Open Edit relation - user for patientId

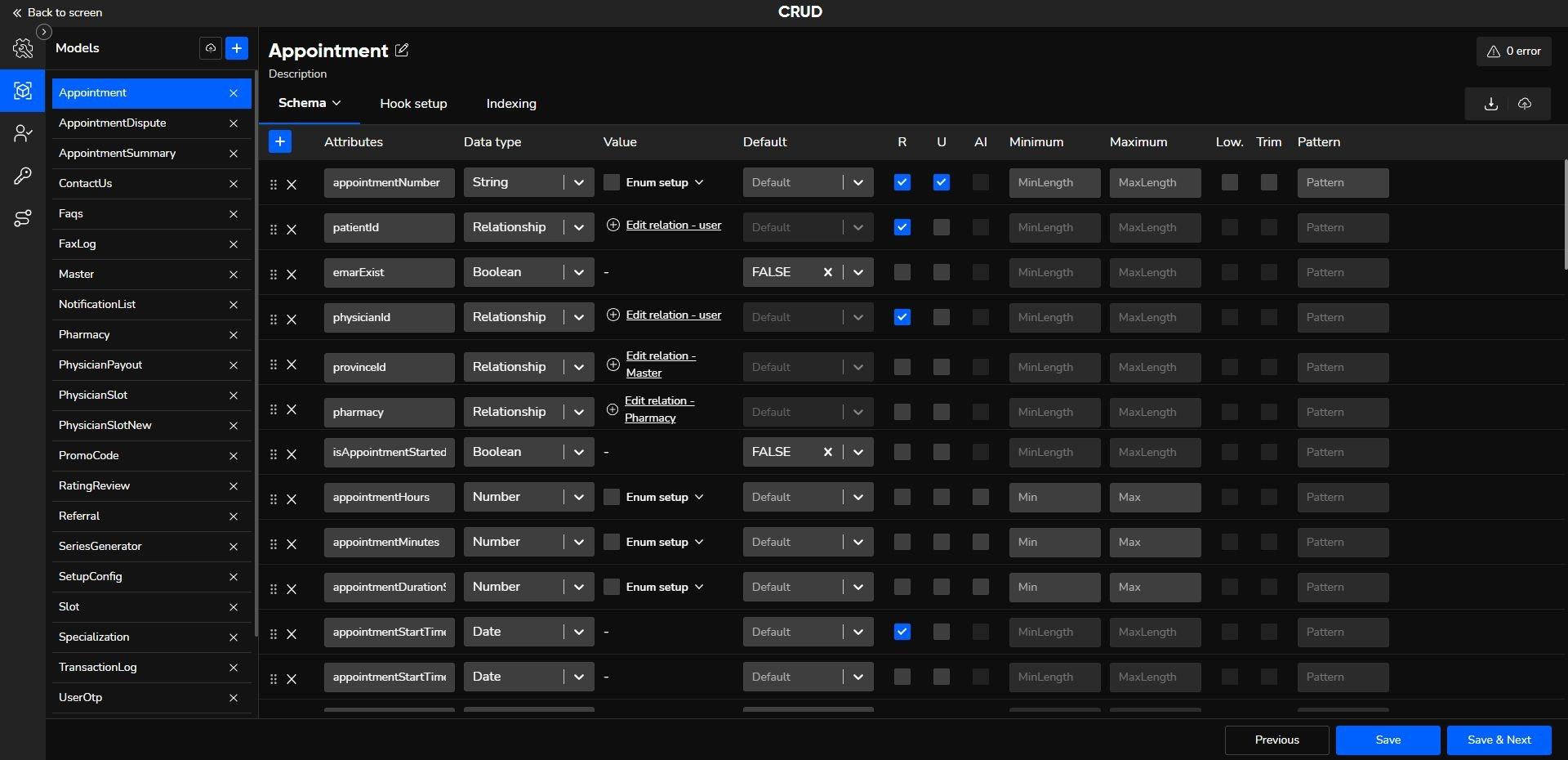pyautogui.click(x=673, y=226)
